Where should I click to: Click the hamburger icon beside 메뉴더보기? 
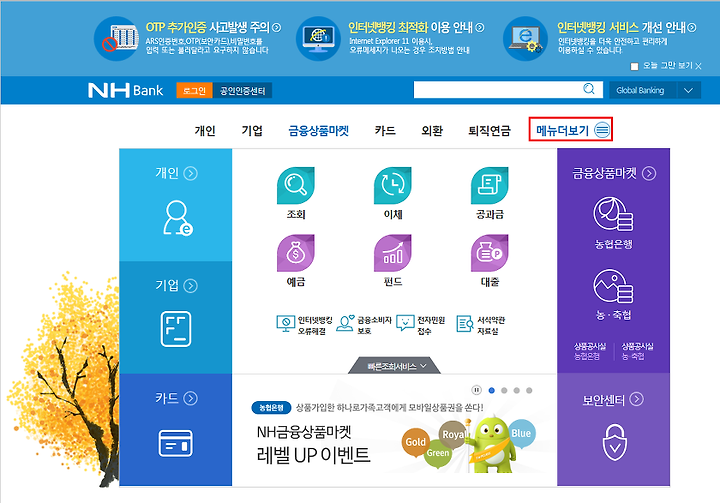point(602,130)
